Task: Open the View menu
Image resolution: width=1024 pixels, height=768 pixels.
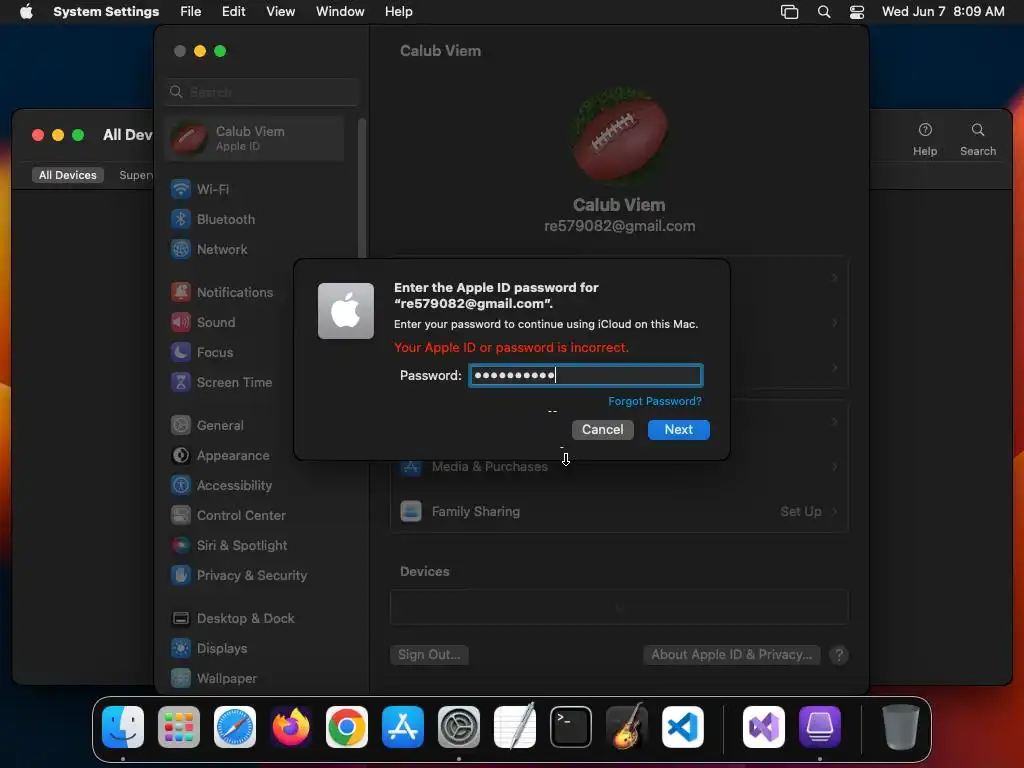Action: pyautogui.click(x=281, y=12)
